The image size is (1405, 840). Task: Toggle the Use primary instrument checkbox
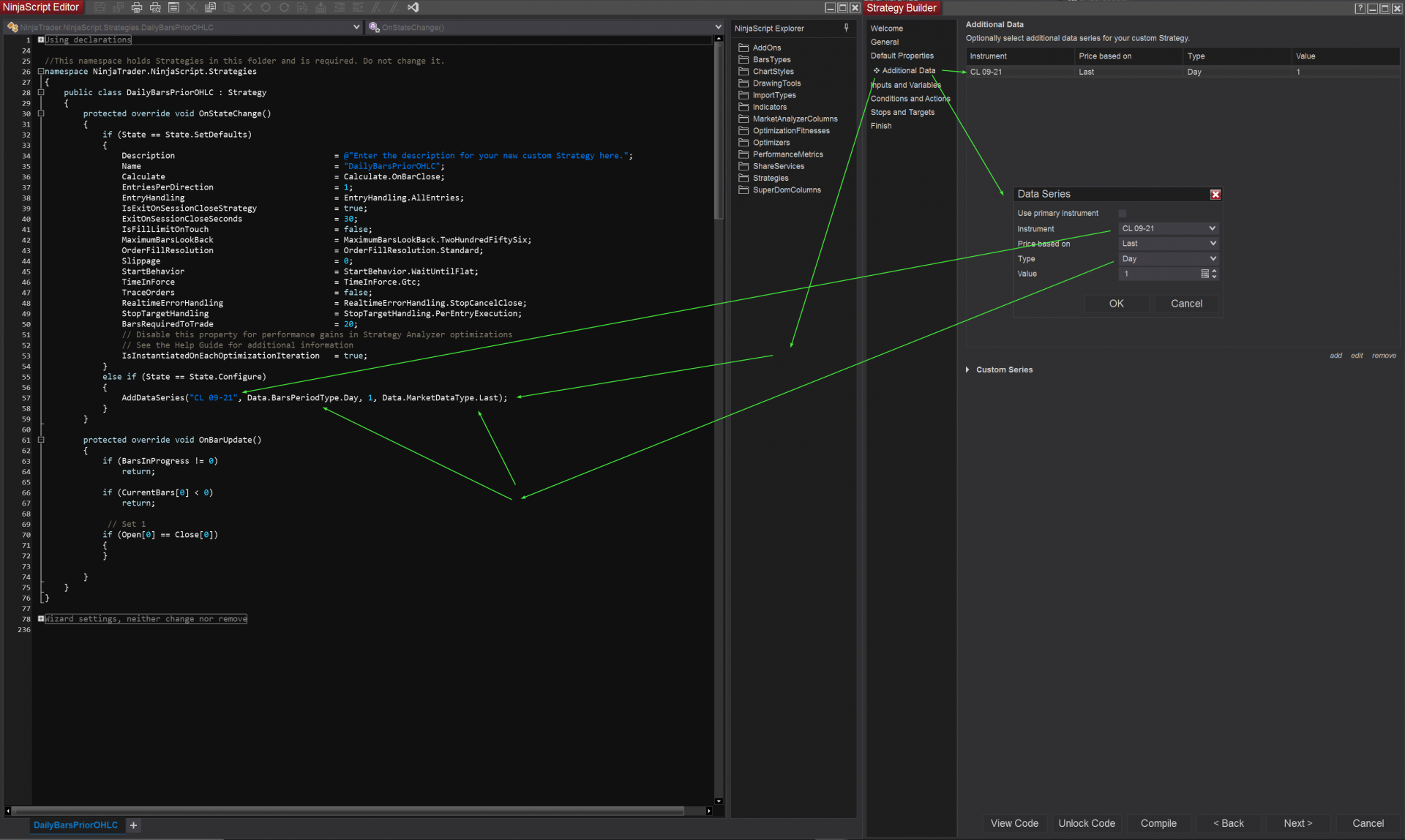click(x=1123, y=214)
